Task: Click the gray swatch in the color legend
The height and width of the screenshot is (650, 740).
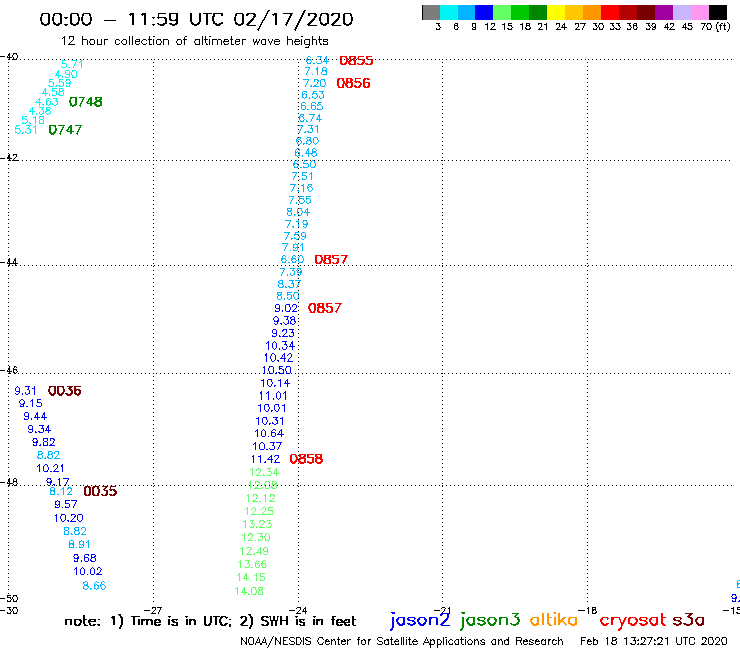Action: tap(431, 12)
